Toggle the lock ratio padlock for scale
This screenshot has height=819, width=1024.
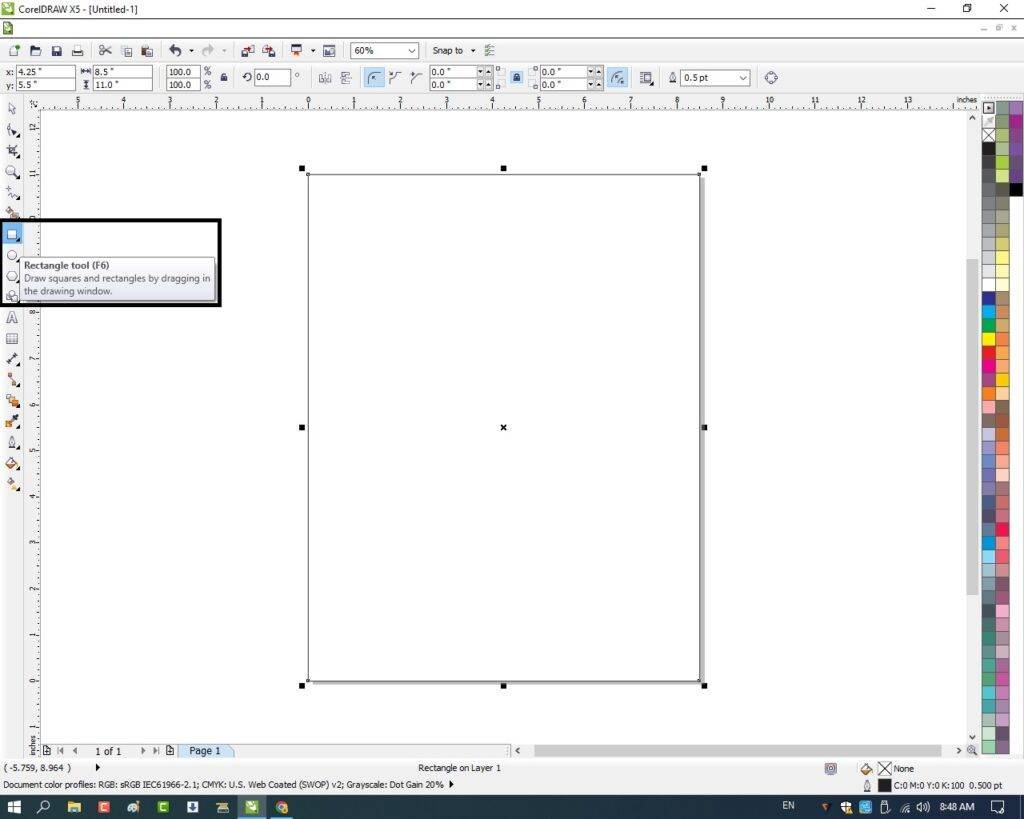[x=223, y=78]
